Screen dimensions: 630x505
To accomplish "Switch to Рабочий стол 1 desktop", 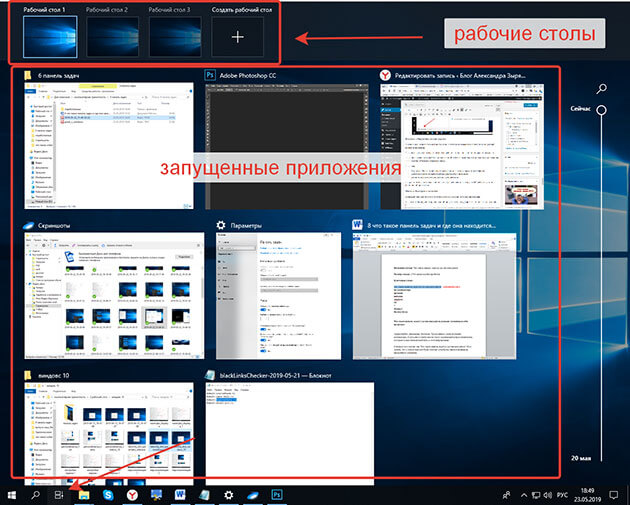I will pyautogui.click(x=50, y=37).
